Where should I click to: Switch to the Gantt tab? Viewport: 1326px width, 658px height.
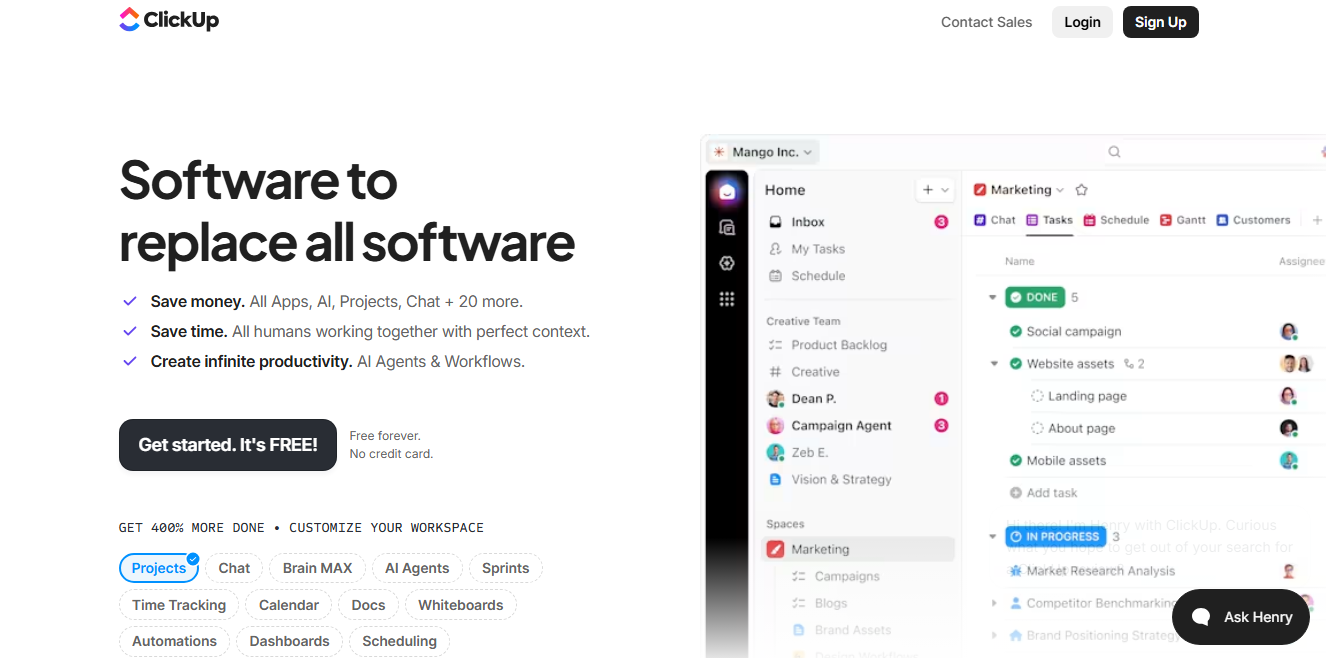click(1183, 220)
